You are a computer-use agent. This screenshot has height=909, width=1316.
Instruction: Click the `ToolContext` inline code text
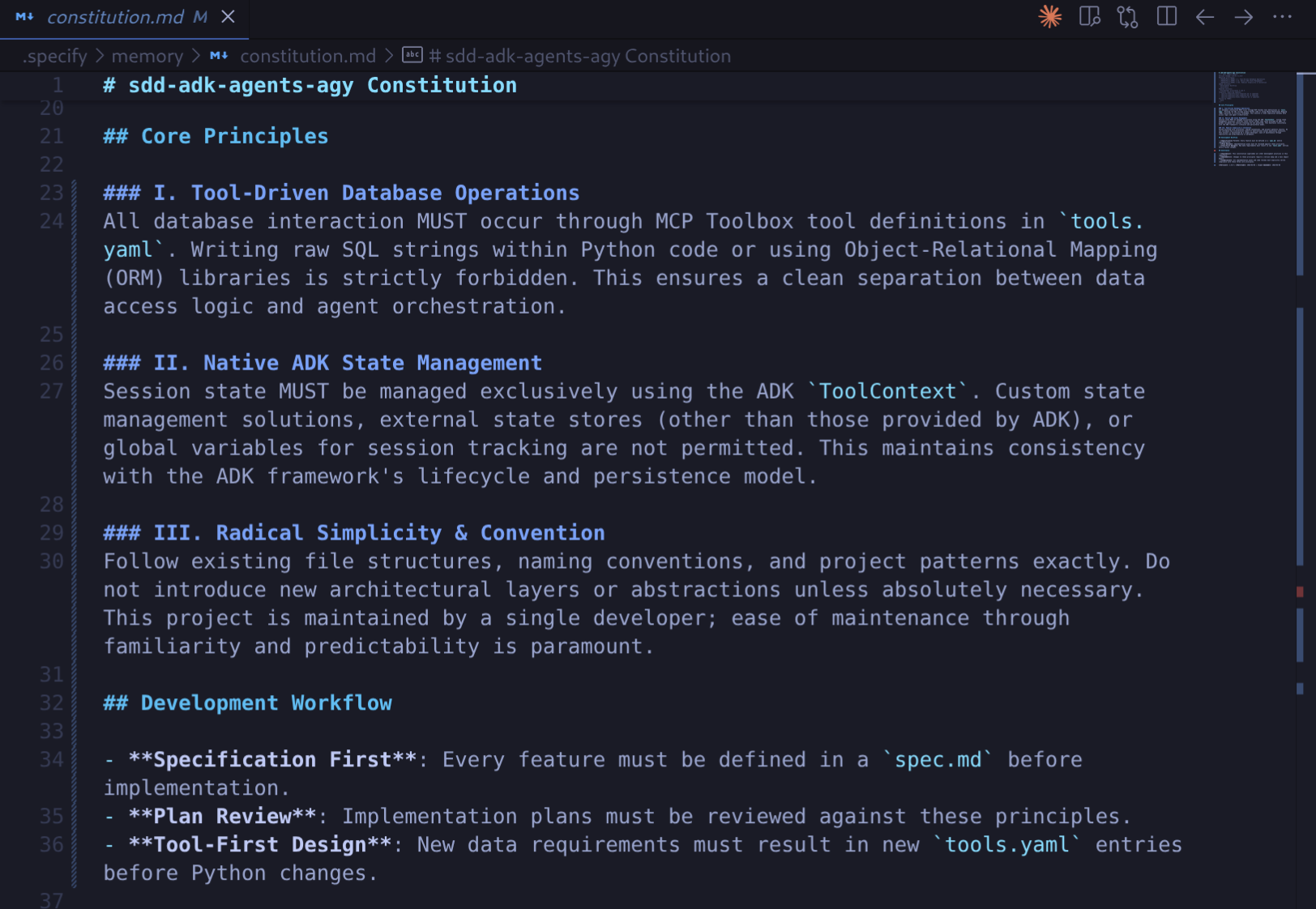887,391
